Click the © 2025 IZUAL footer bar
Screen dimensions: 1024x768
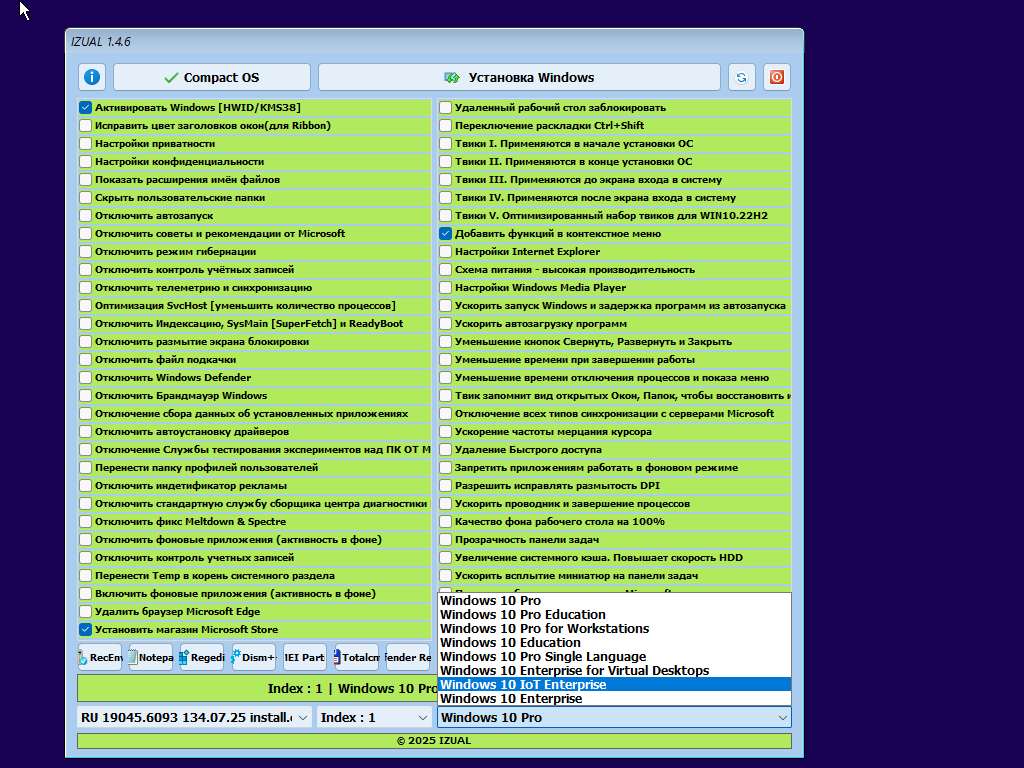coord(434,741)
